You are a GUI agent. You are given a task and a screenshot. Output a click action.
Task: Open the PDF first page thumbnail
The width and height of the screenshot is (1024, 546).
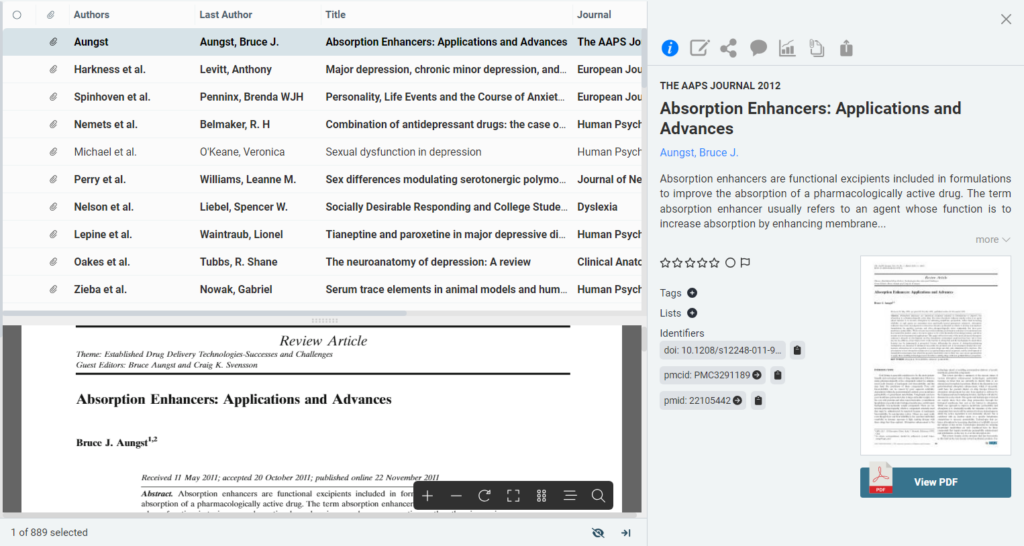pos(935,355)
